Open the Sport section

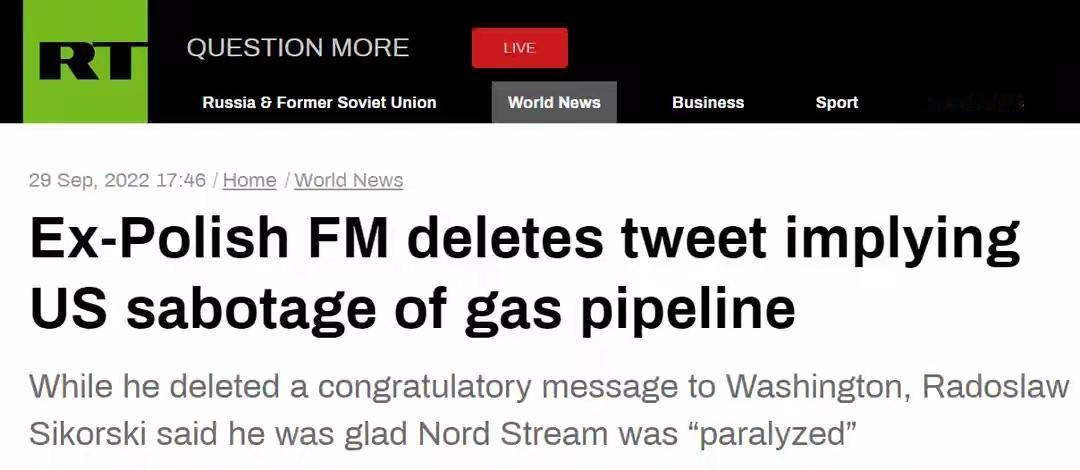pyautogui.click(x=836, y=102)
